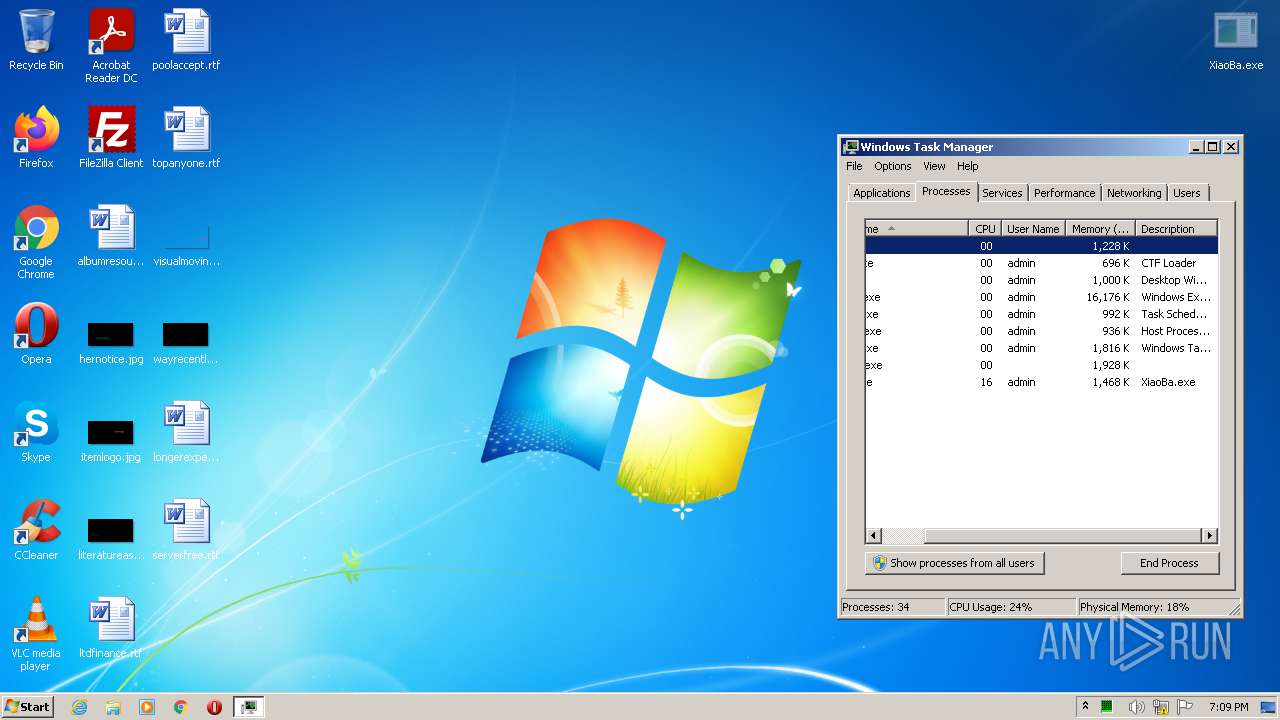Select the visualmovin... desktop file
Viewport: 1280px width, 720px height.
[x=186, y=246]
